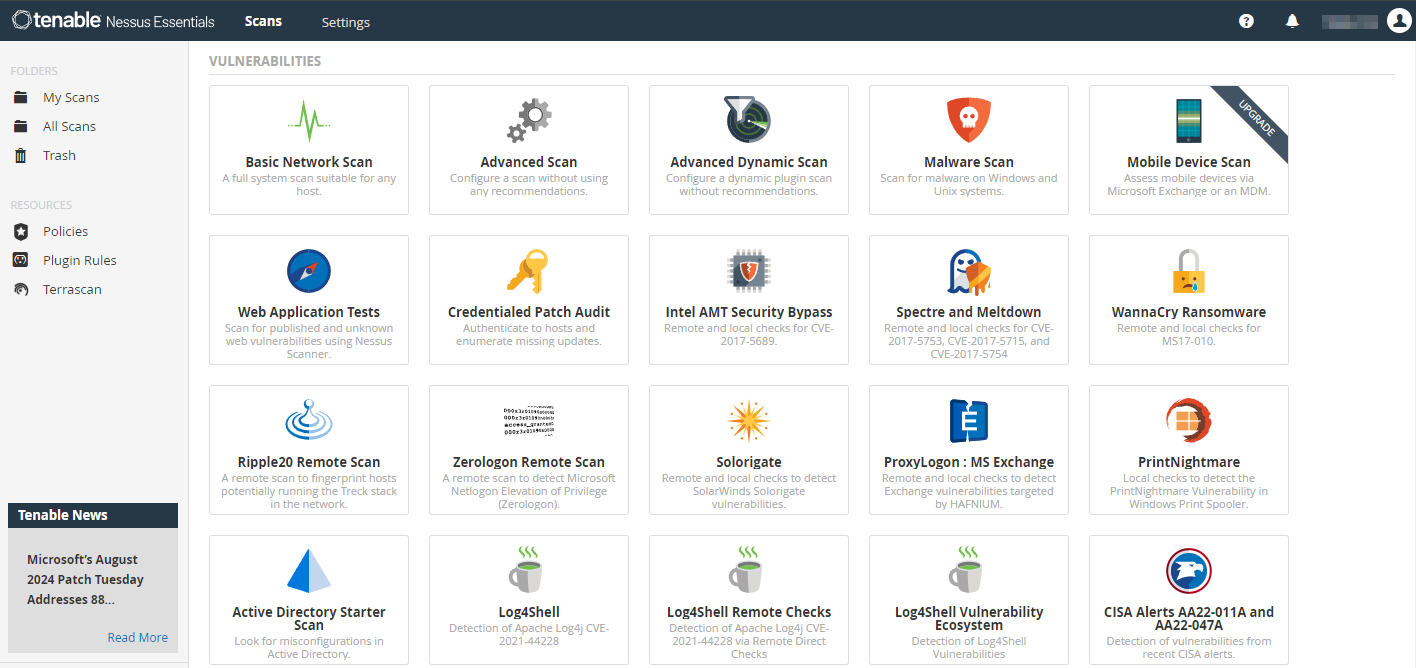Image resolution: width=1416 pixels, height=668 pixels.
Task: Click the blurred username in header
Action: pyautogui.click(x=1349, y=21)
